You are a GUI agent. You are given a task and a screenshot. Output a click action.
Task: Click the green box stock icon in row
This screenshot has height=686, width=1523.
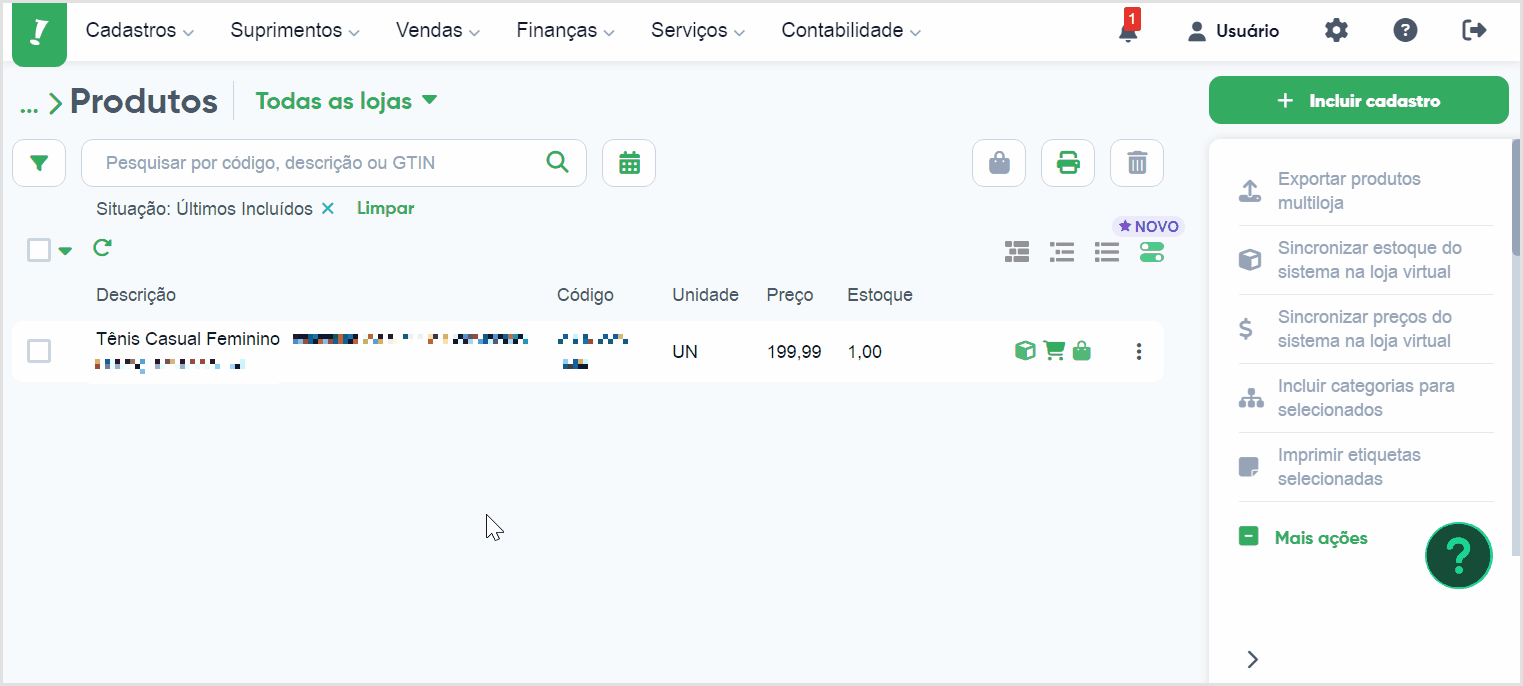[1025, 351]
